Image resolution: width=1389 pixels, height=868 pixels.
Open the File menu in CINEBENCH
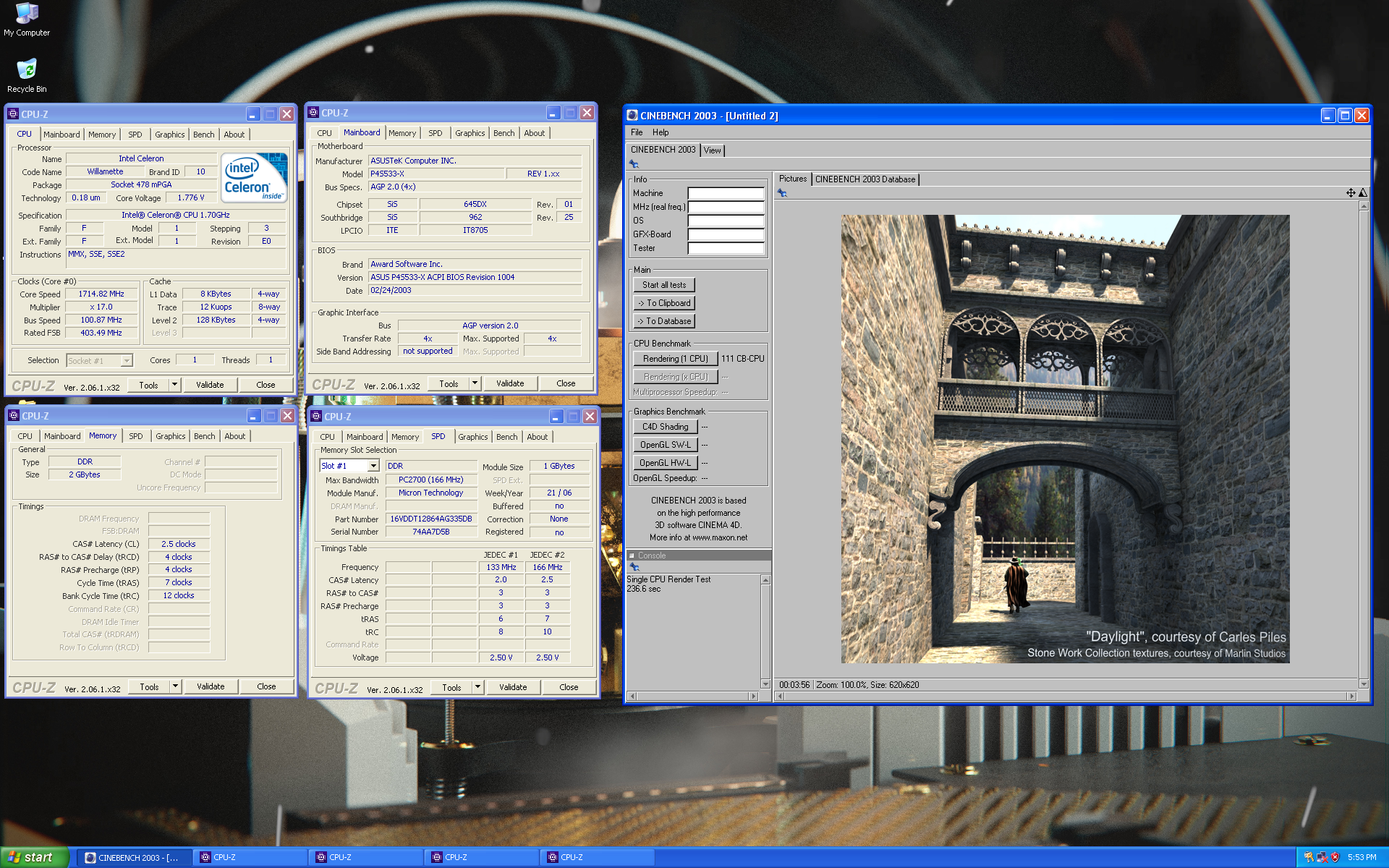637,132
